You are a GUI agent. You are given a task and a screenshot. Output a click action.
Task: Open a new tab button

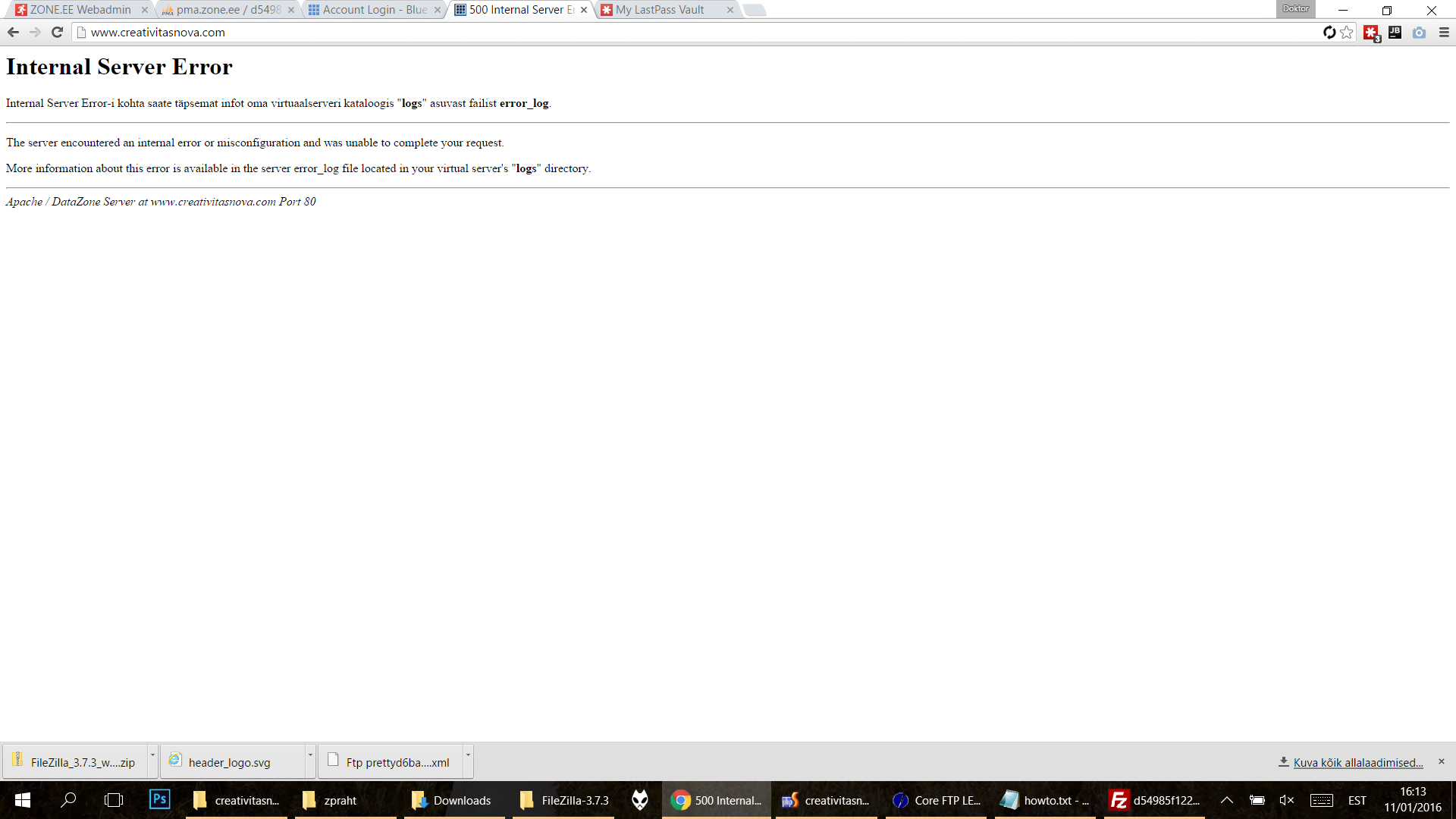(x=755, y=10)
